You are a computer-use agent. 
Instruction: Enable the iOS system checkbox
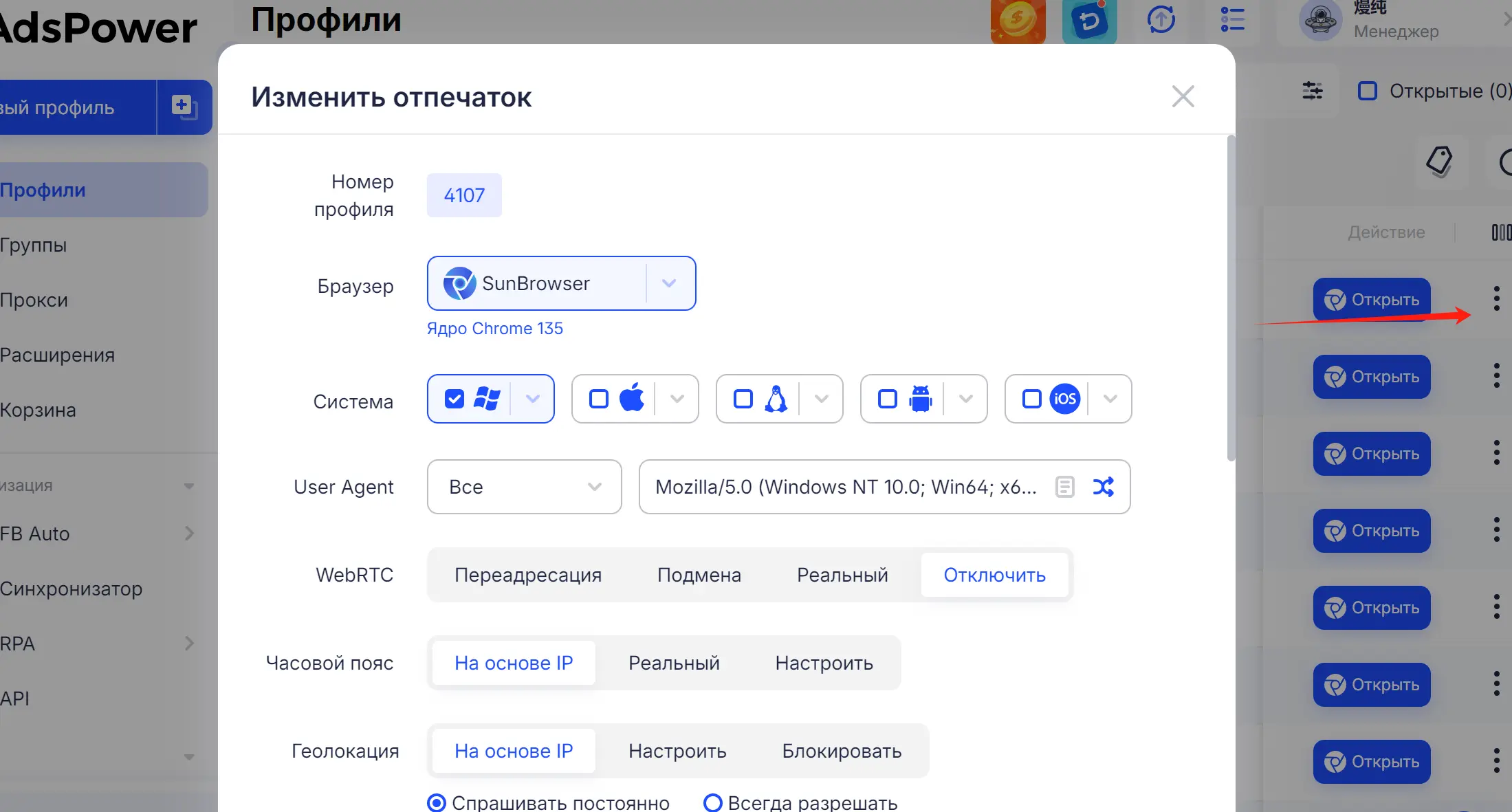[1032, 399]
